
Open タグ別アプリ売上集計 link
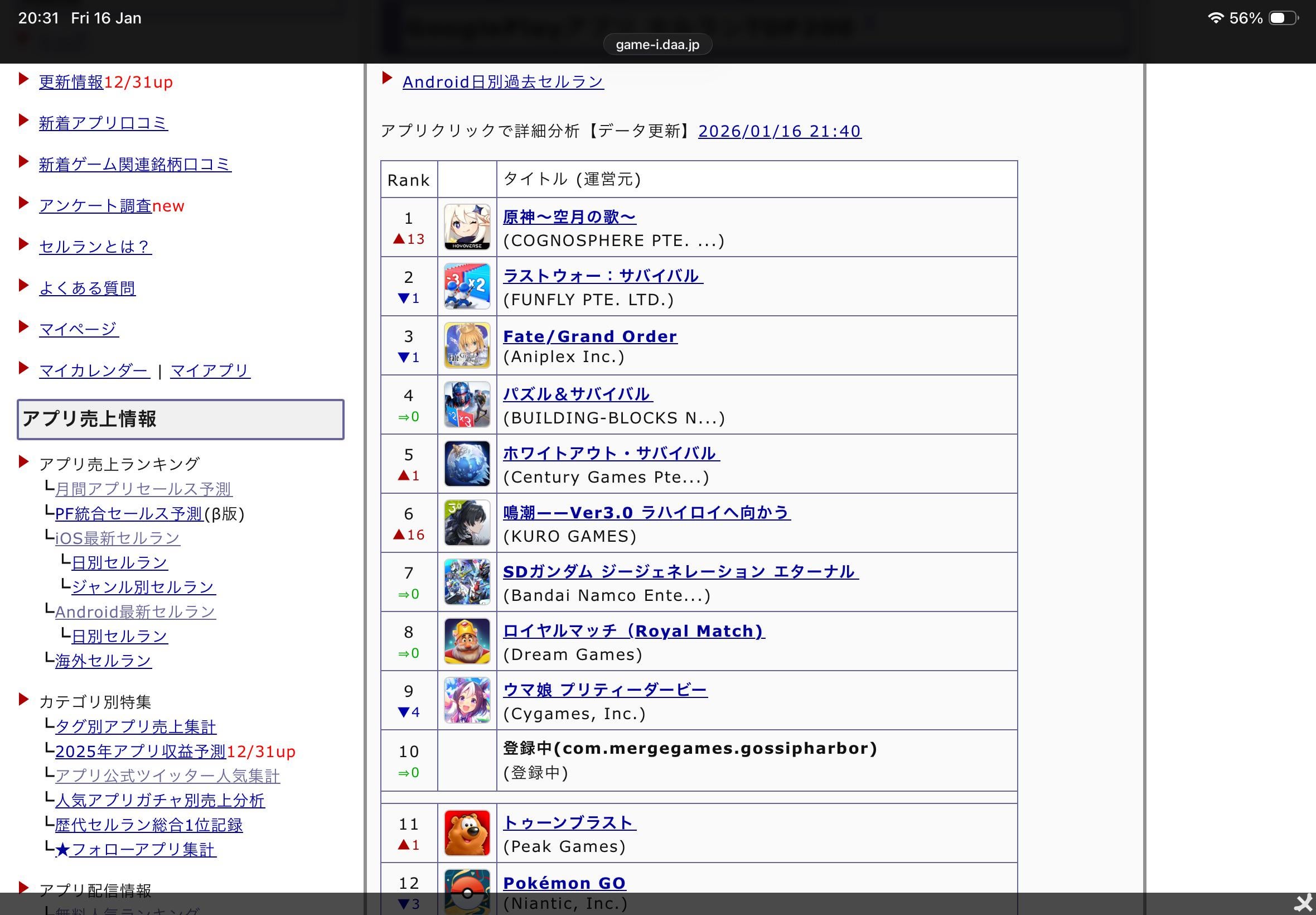click(136, 727)
